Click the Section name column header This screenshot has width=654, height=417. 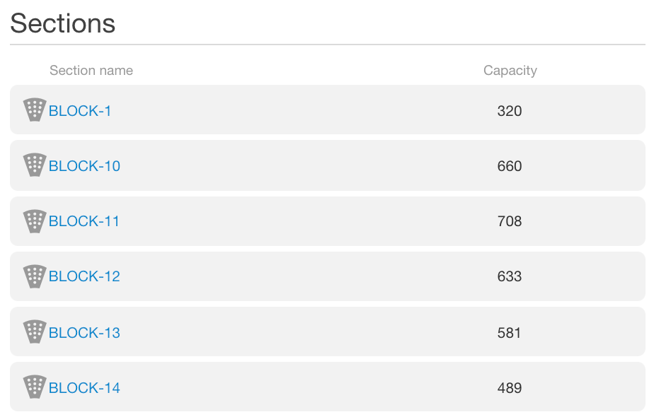click(91, 70)
